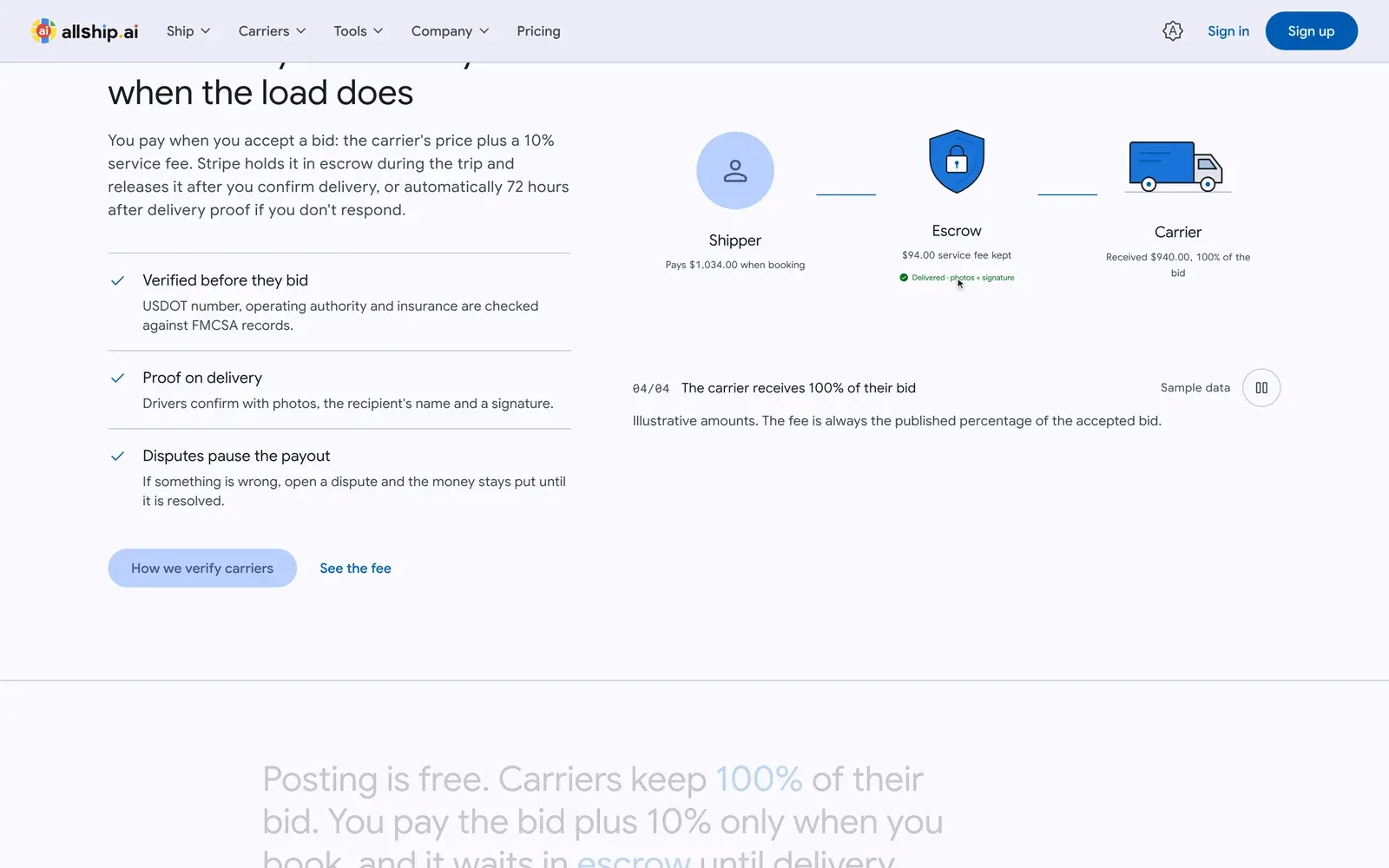This screenshot has height=868, width=1389.
Task: Click How we verify carriers button
Action: point(202,568)
